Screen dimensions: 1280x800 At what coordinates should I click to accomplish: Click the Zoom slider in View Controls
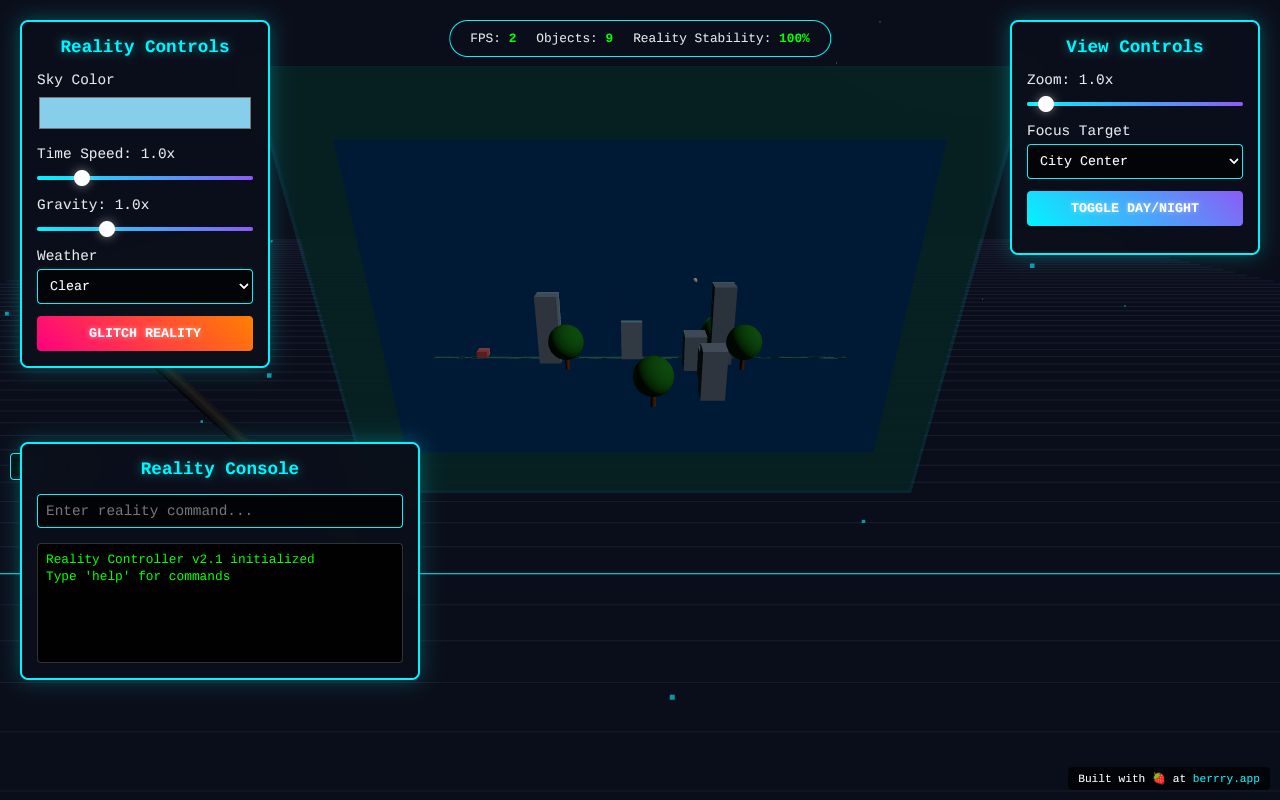click(1046, 103)
